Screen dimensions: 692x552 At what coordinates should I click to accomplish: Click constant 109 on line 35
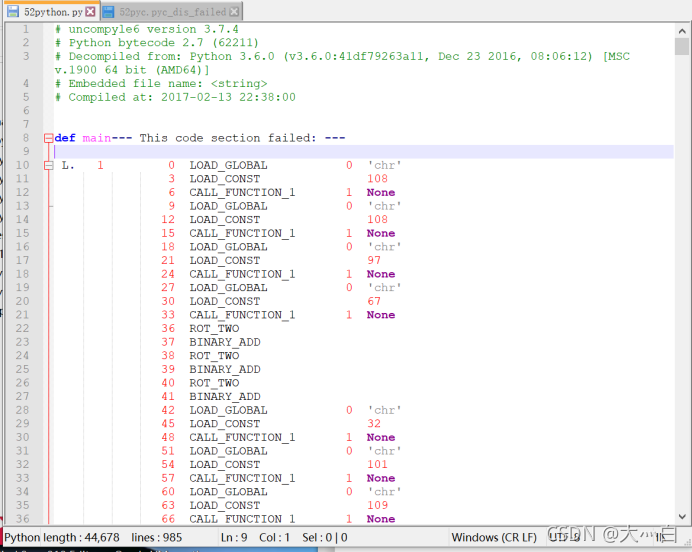pos(377,505)
